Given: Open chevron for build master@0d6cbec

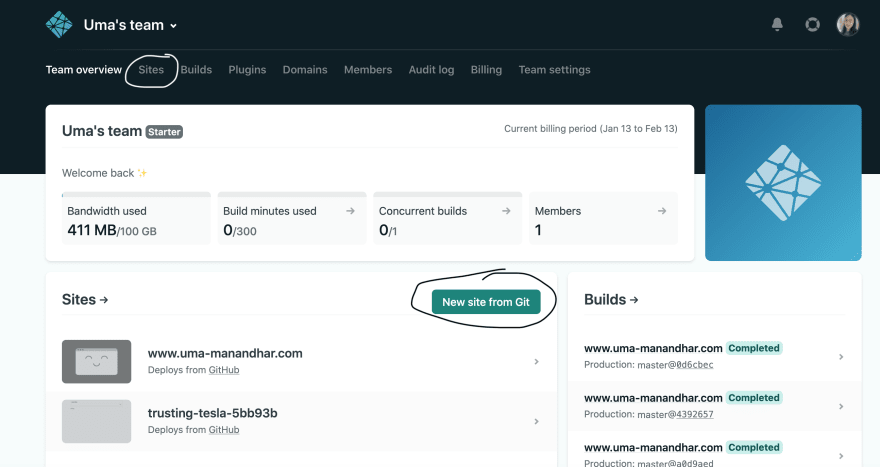Looking at the screenshot, I should (841, 357).
